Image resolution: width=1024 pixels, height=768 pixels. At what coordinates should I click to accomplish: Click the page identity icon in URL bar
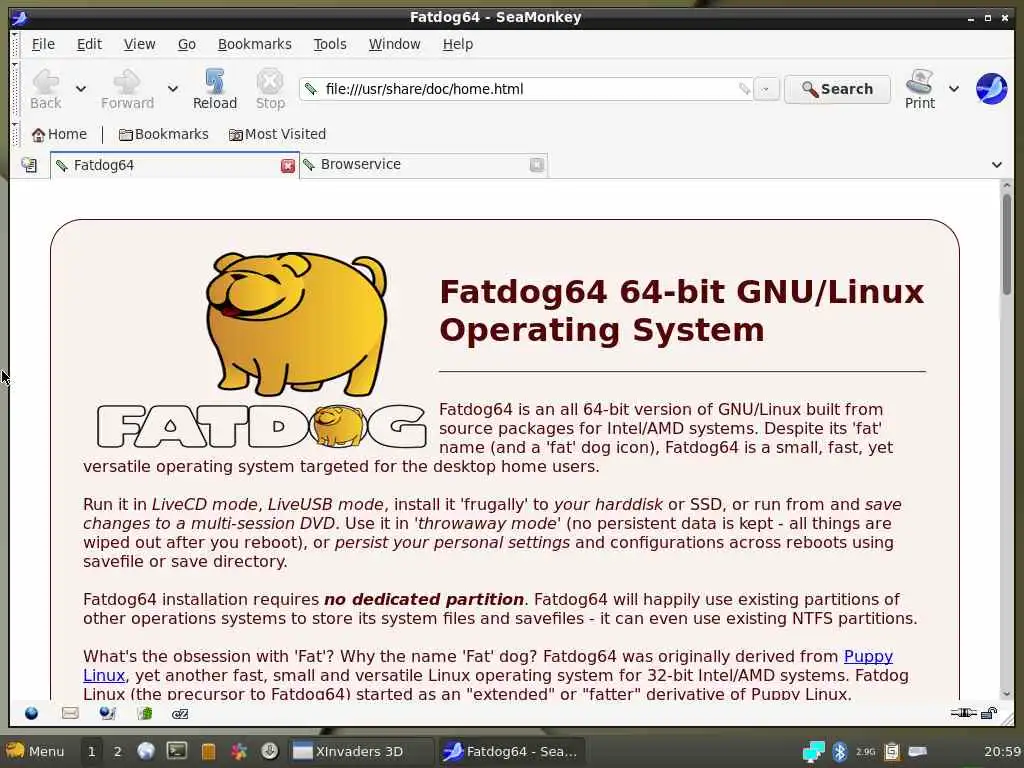pos(312,89)
